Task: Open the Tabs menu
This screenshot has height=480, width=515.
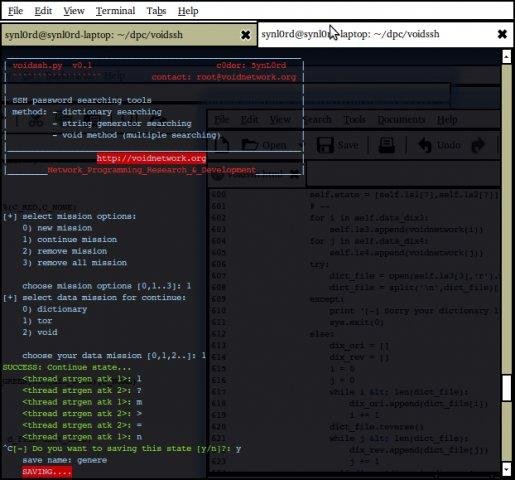Action: (156, 11)
